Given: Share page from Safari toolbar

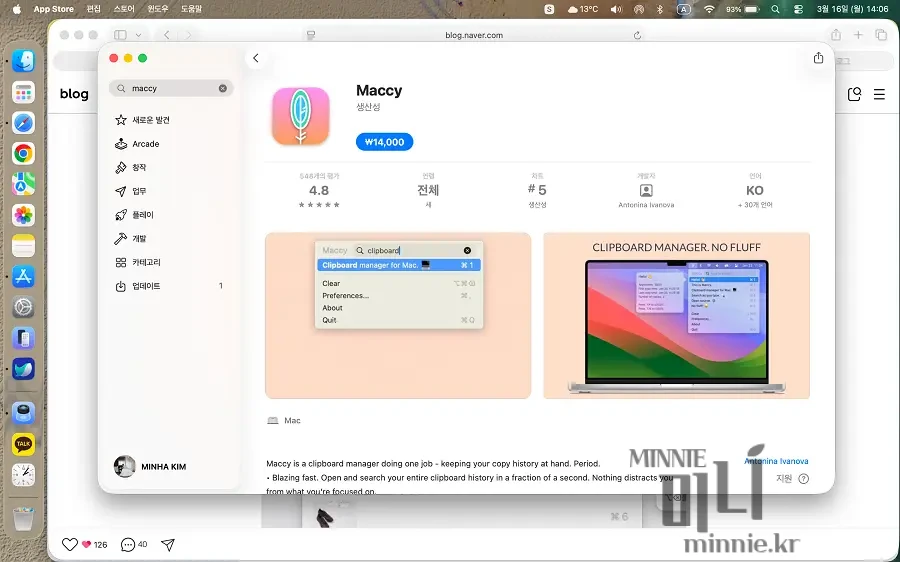Looking at the screenshot, I should (x=836, y=35).
